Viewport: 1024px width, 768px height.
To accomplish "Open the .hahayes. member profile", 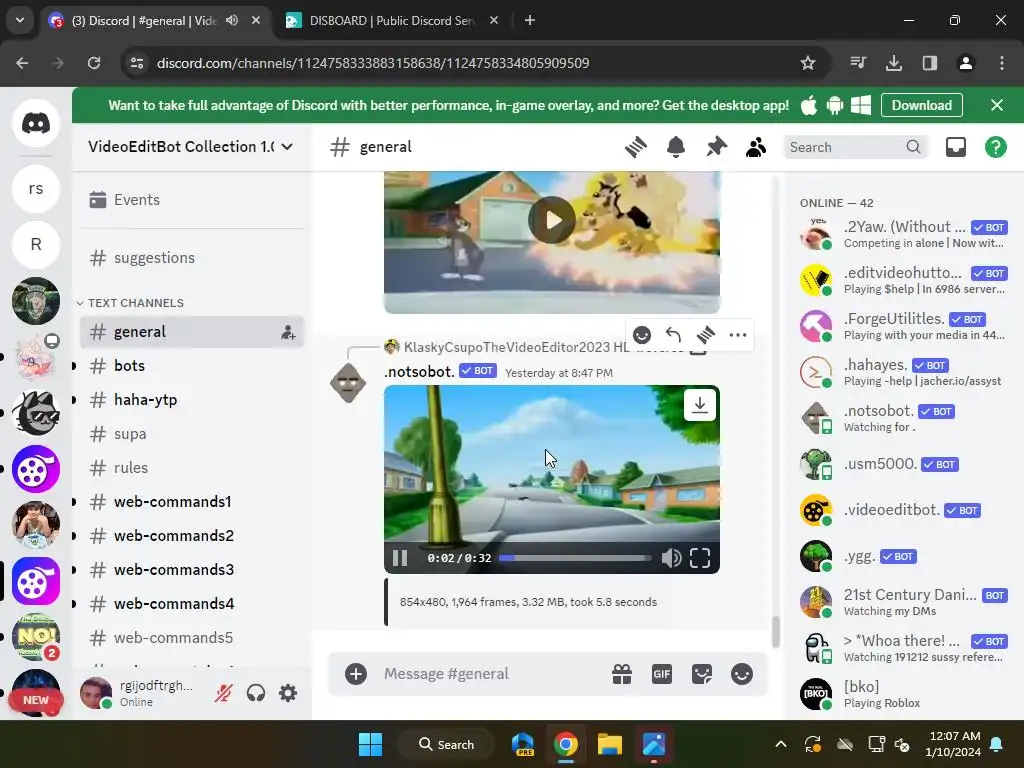I will point(904,372).
